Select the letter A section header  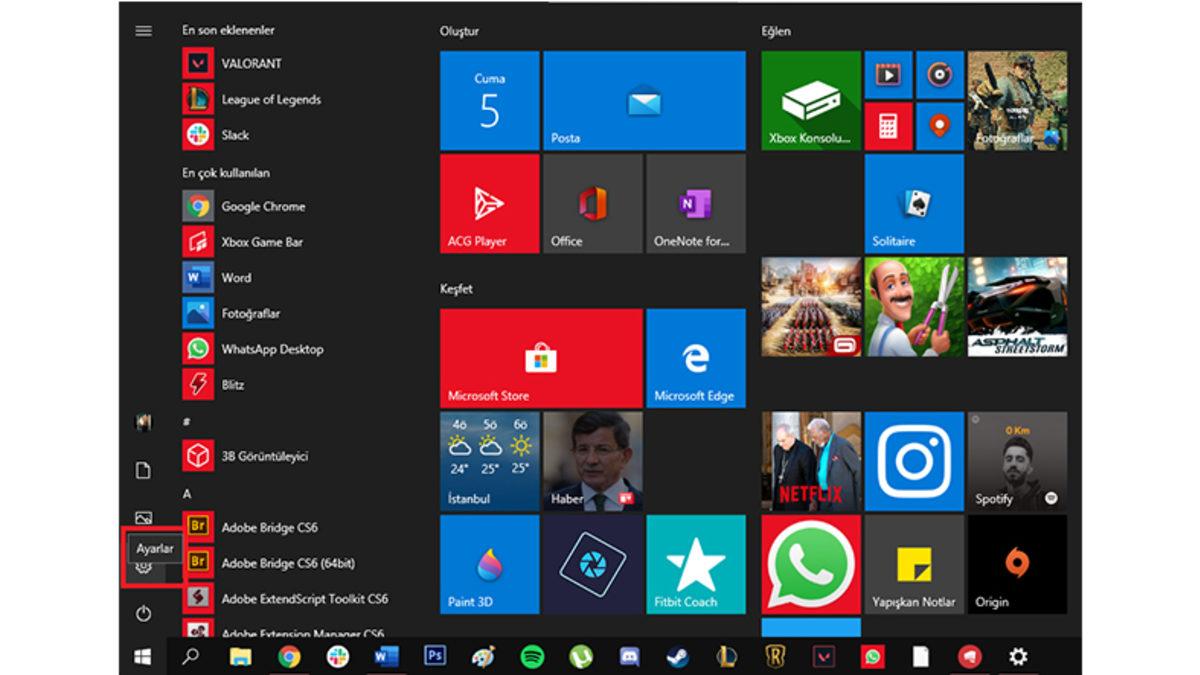(x=186, y=492)
